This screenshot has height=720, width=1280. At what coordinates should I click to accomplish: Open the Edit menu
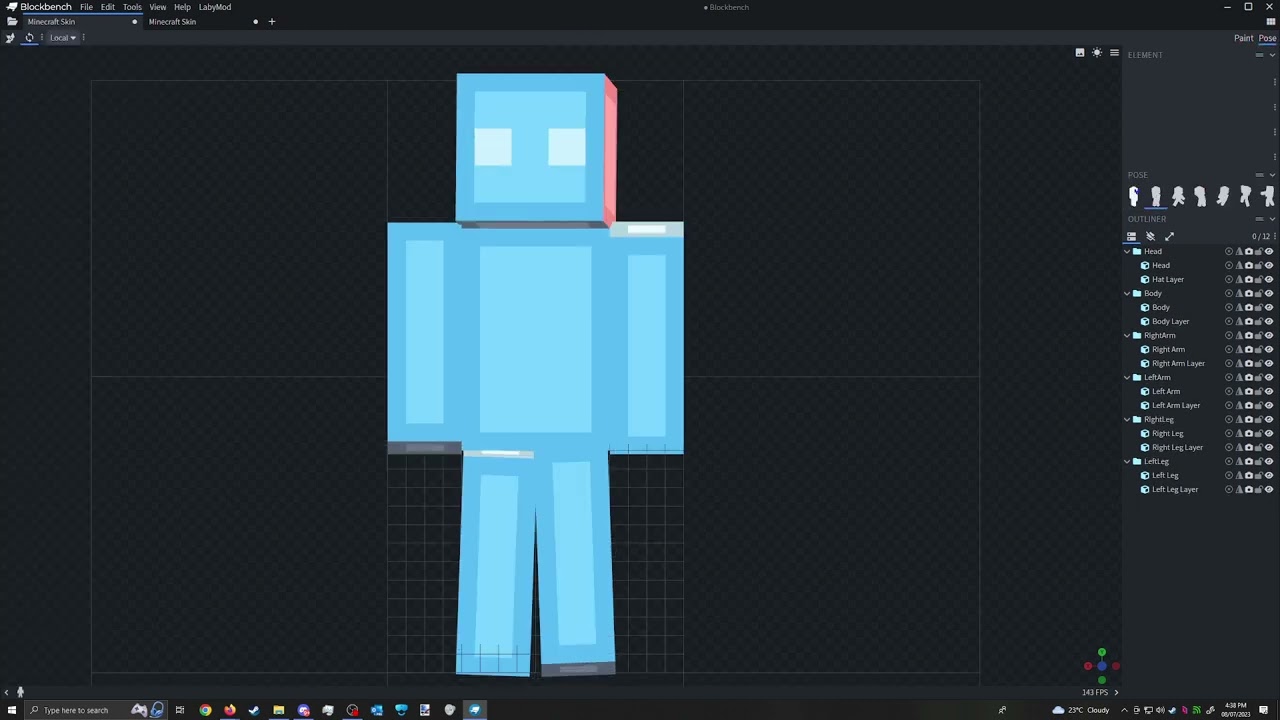point(108,7)
